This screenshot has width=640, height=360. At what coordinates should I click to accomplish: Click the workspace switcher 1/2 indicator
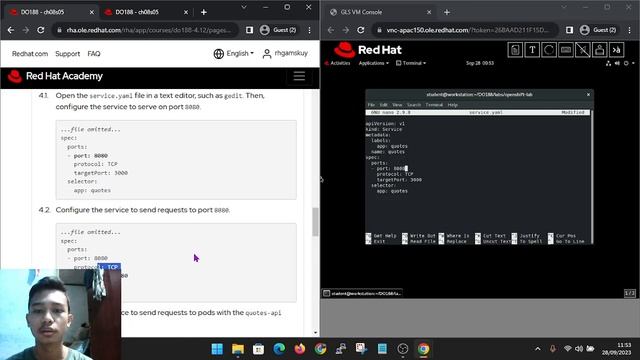click(629, 293)
